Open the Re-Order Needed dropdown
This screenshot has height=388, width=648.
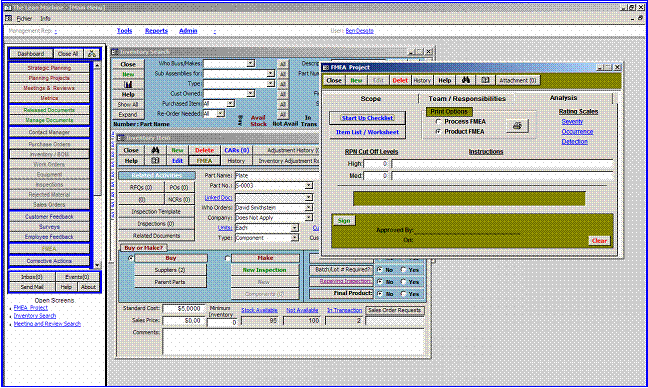coord(220,114)
